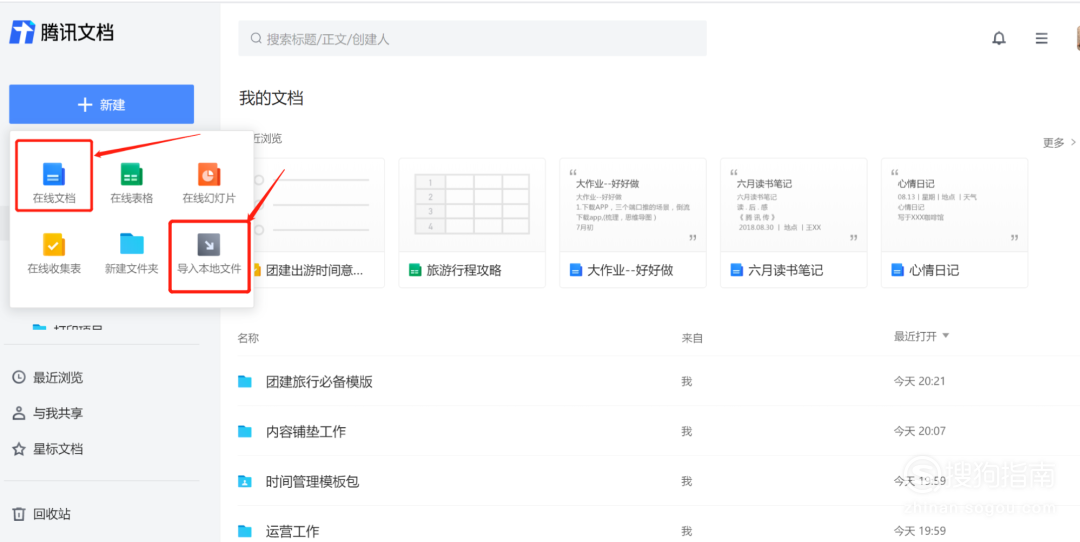Screen dimensions: 1080x542
Task: Open the 时间管理模板包 shared folder
Action: 650,481
